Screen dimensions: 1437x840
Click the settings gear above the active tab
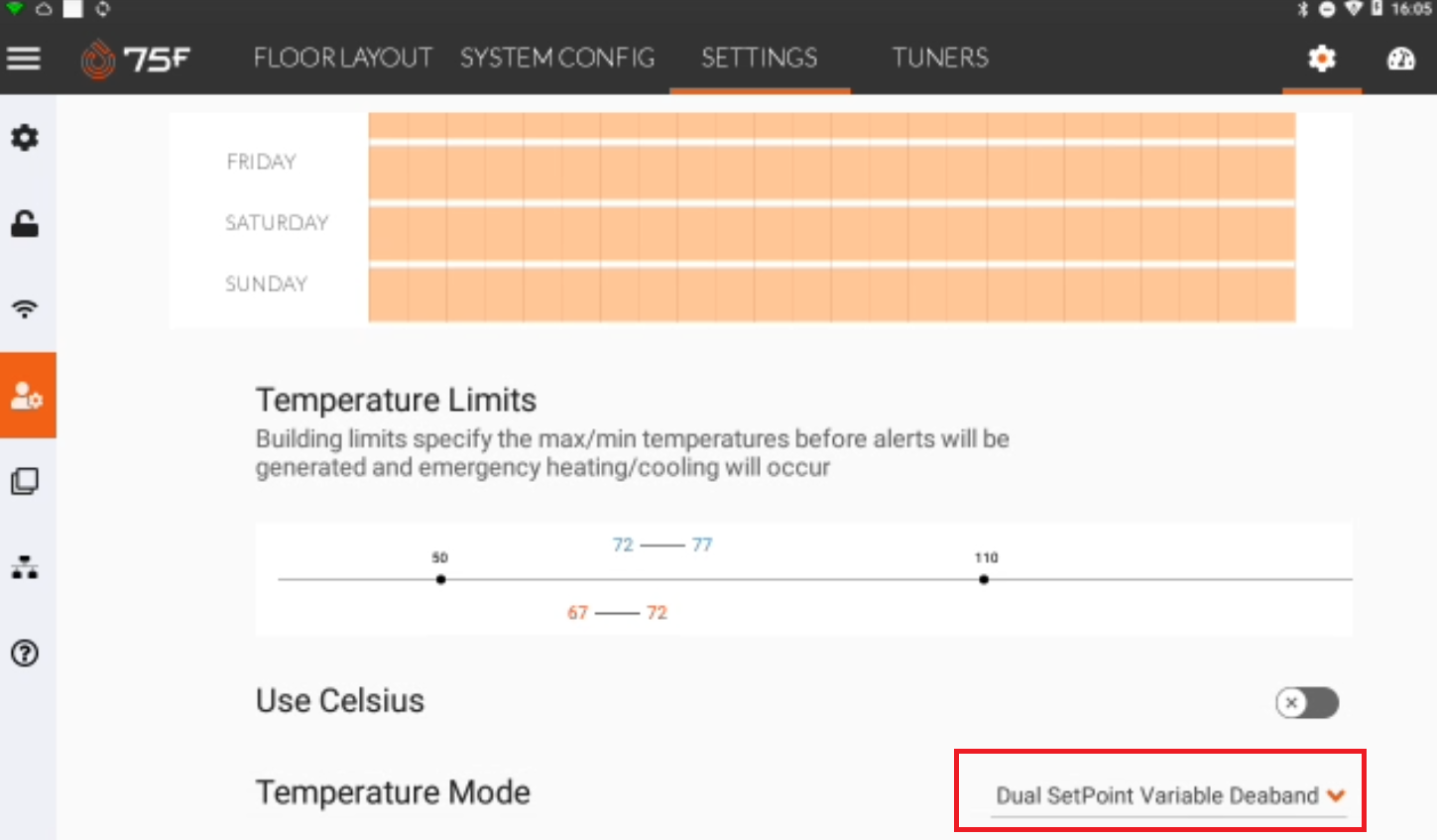tap(1321, 59)
